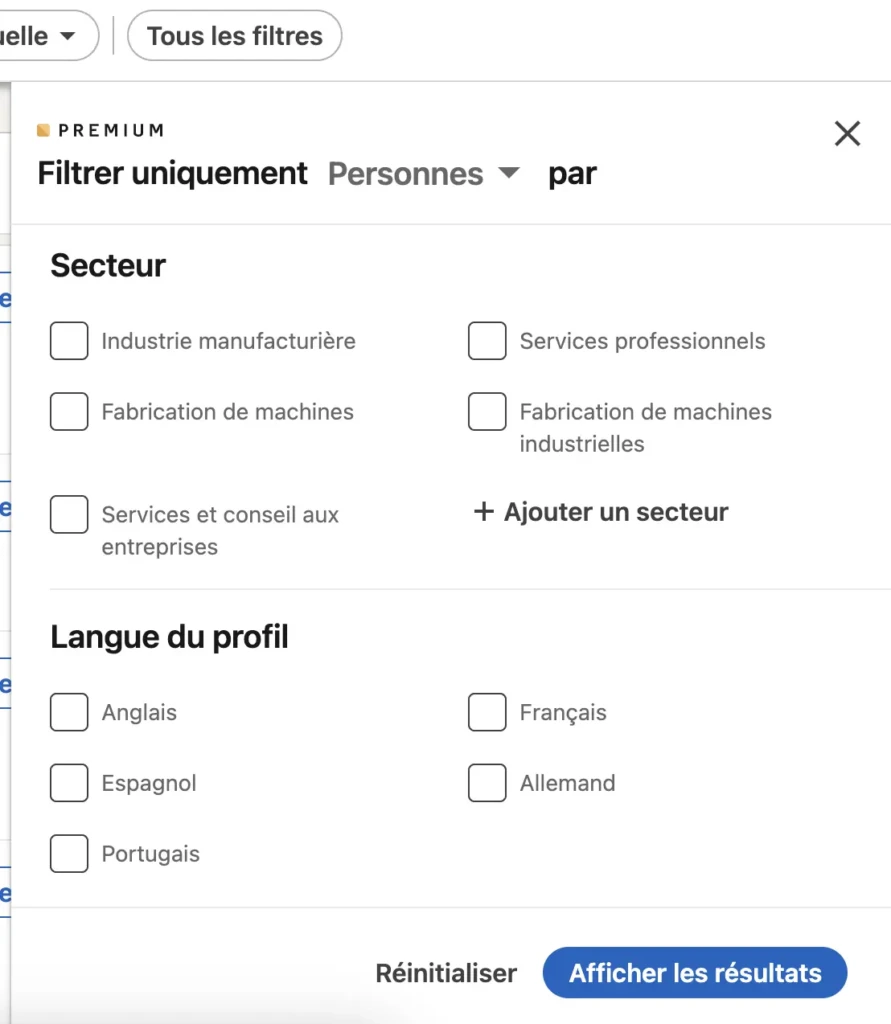Viewport: 891px width, 1024px height.
Task: Select Allemand profile language checkbox
Action: coord(487,784)
